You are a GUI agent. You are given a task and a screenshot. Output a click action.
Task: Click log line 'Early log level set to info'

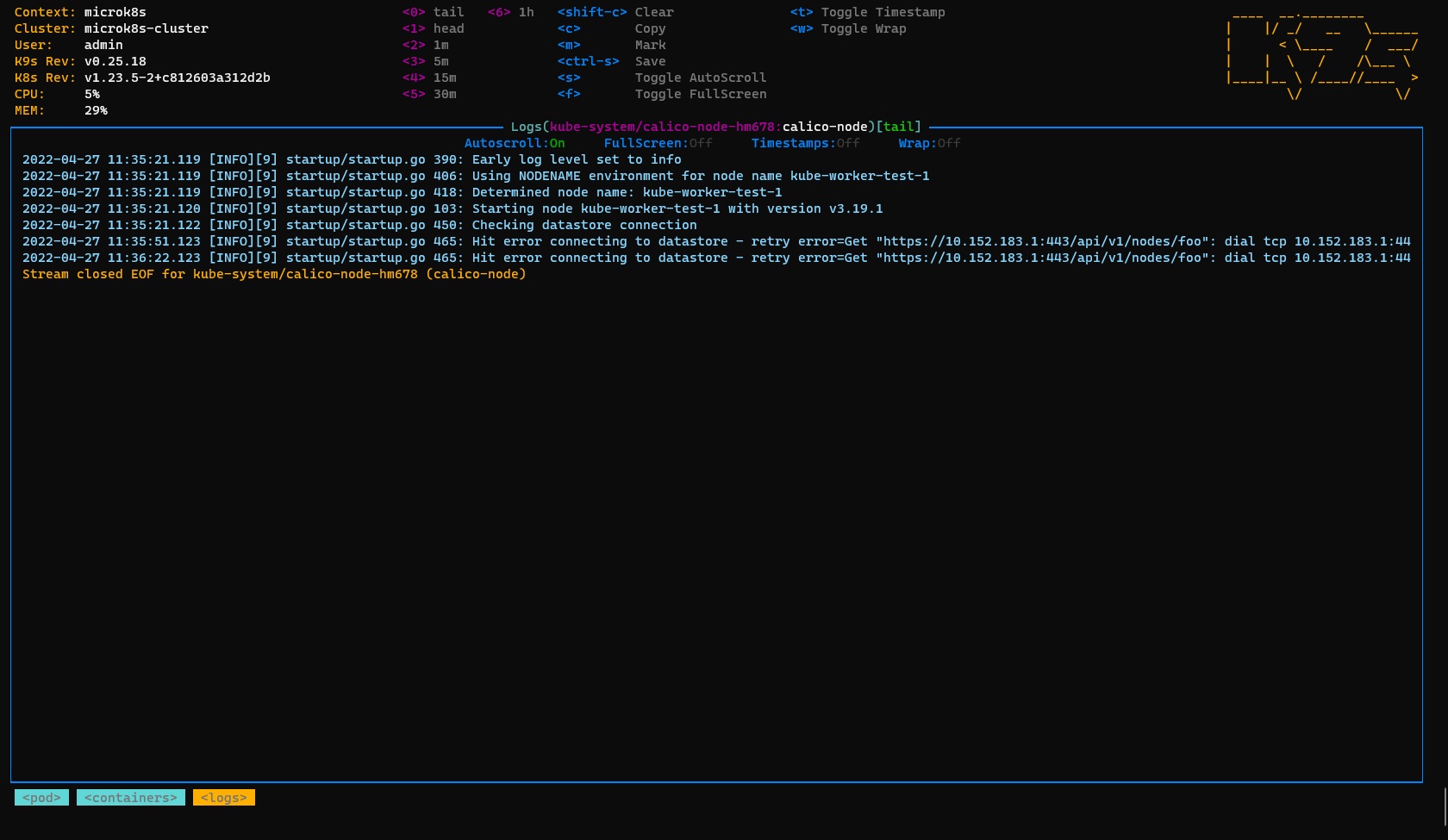[352, 159]
